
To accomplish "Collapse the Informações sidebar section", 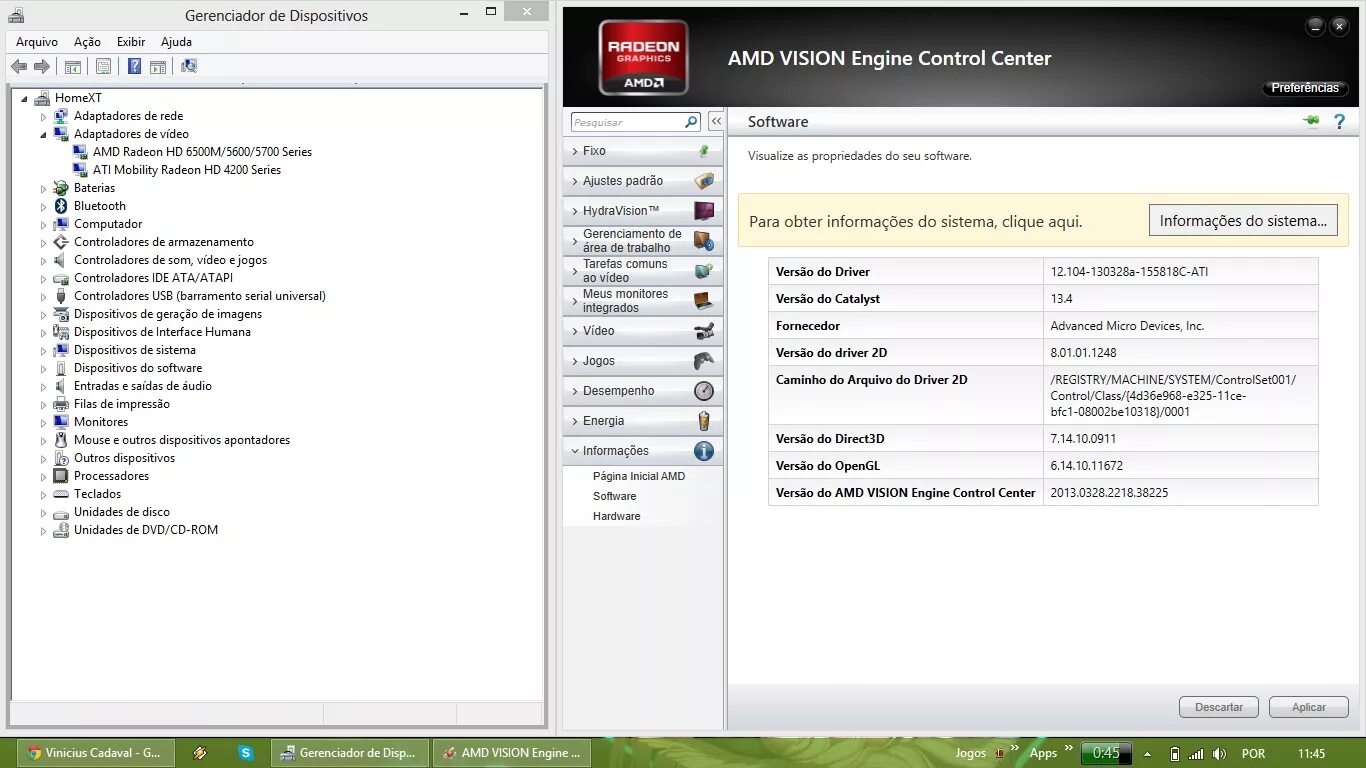I will (x=643, y=451).
